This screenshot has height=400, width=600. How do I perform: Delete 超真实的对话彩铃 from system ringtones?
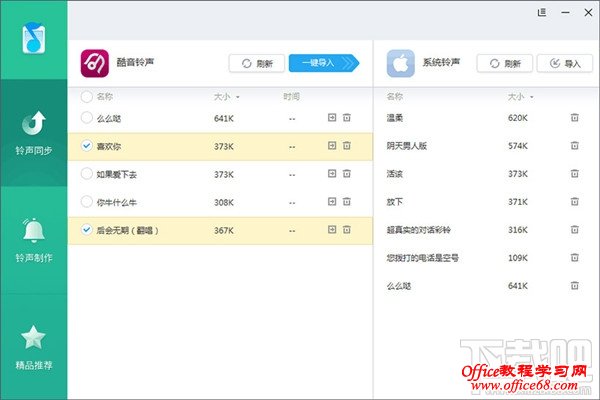point(575,229)
